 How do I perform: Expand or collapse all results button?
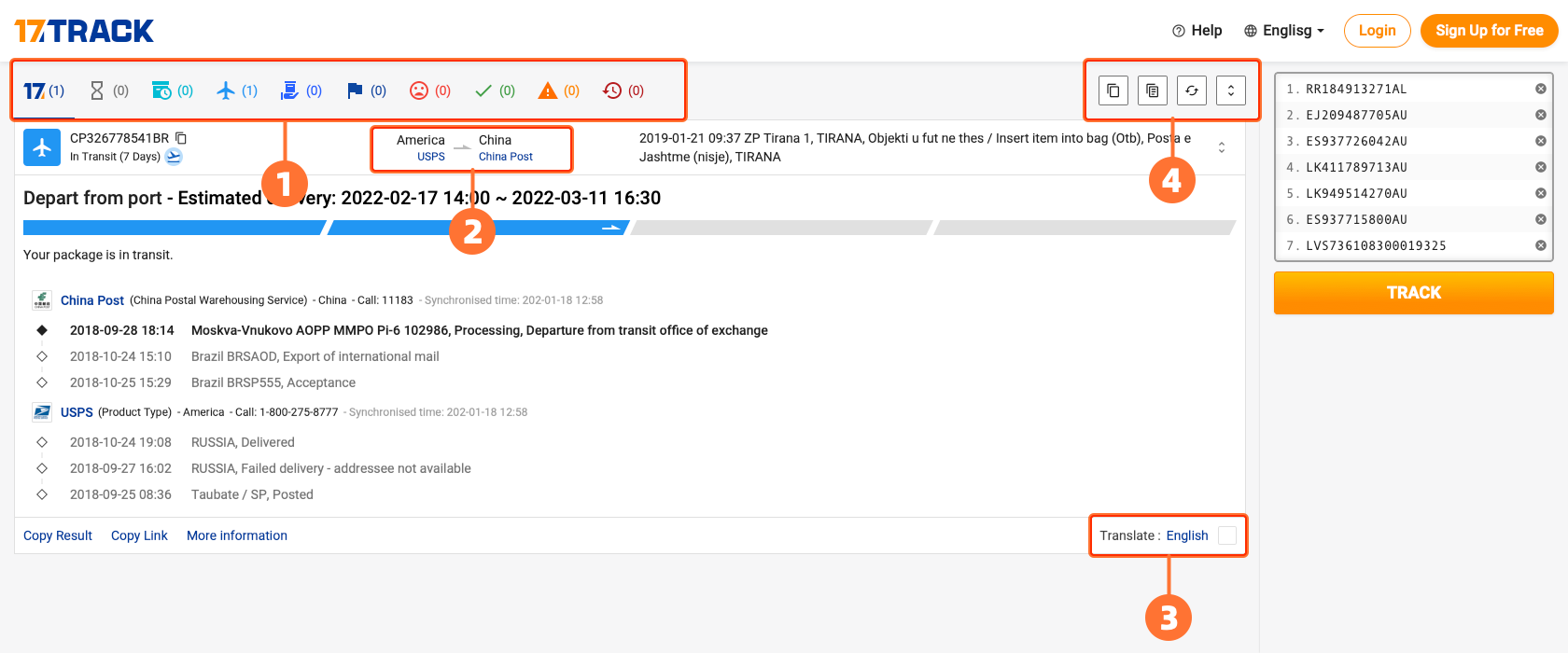(x=1231, y=90)
